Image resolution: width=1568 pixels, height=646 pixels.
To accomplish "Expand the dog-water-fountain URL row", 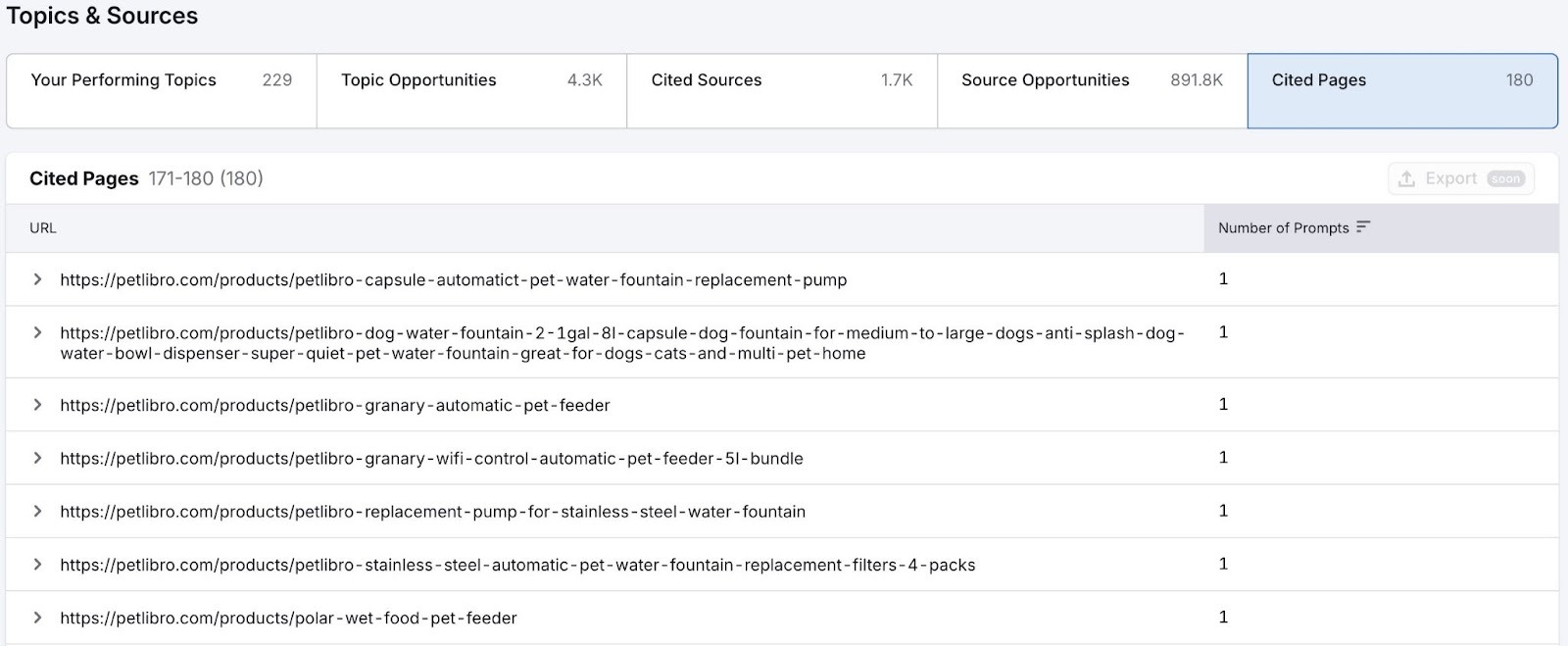I will [x=37, y=333].
